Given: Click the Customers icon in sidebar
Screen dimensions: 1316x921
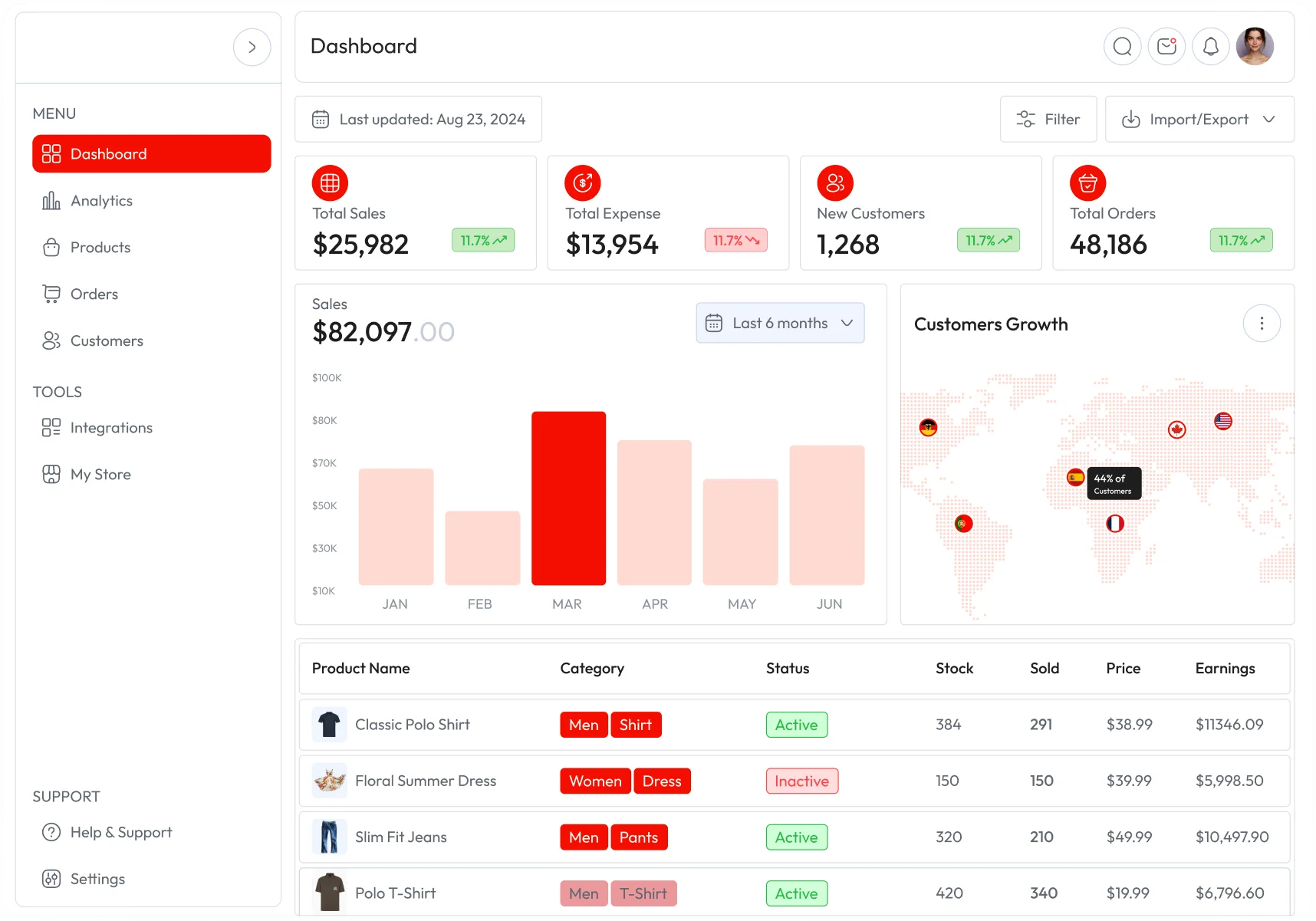Looking at the screenshot, I should coord(51,340).
